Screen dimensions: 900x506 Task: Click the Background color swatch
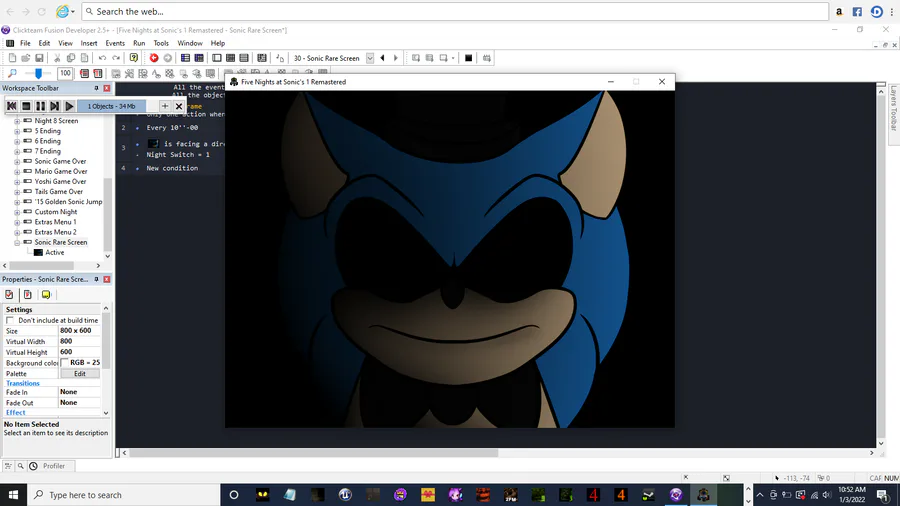(65, 363)
